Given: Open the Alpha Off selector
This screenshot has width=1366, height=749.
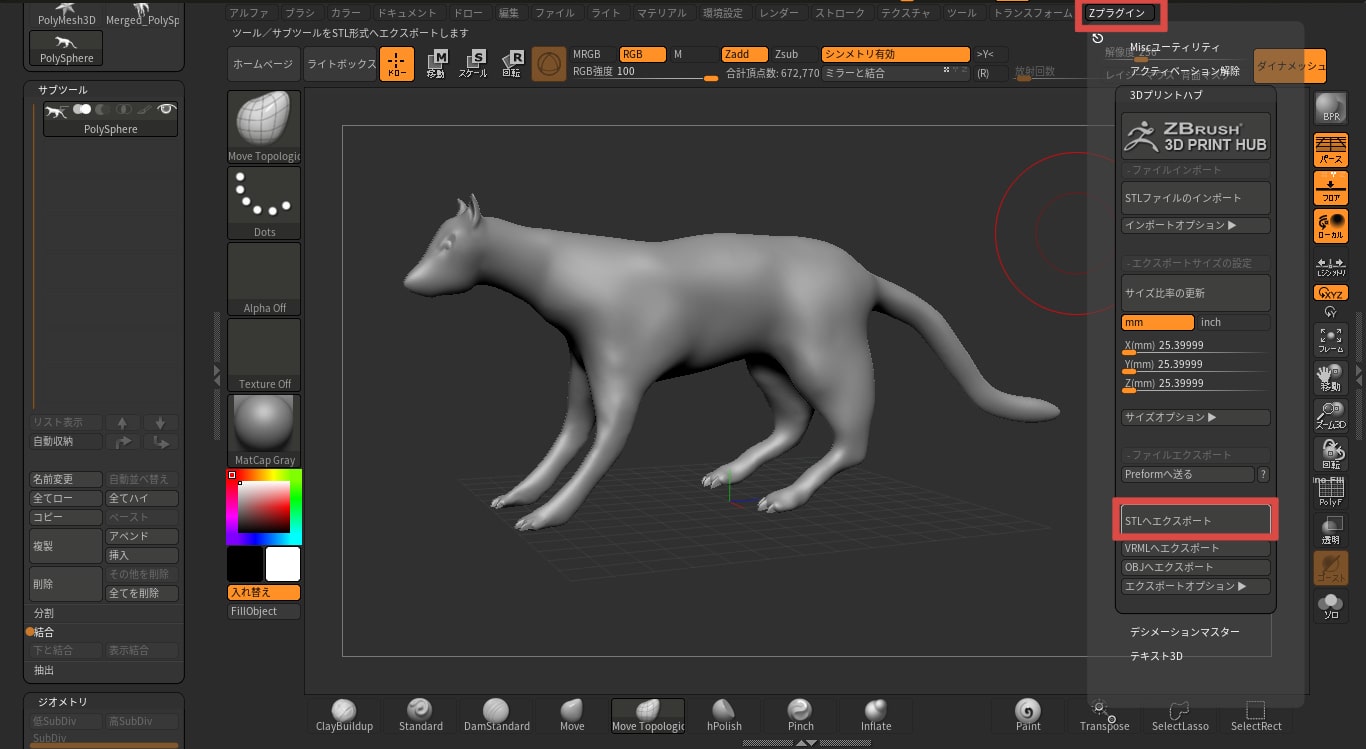Looking at the screenshot, I should [264, 279].
